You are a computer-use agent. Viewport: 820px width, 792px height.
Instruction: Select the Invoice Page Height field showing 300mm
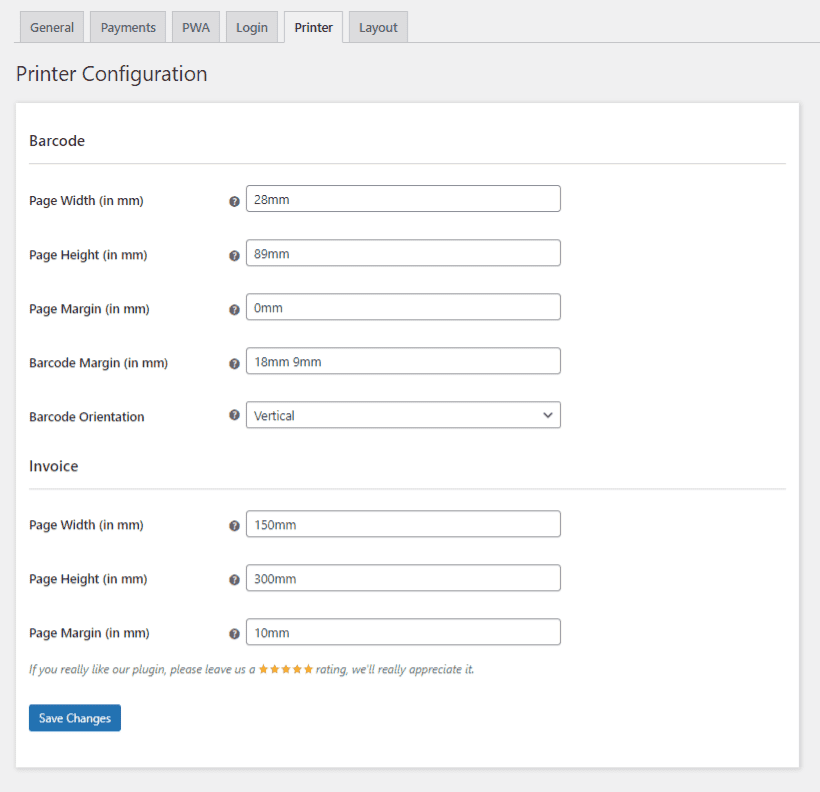click(403, 578)
